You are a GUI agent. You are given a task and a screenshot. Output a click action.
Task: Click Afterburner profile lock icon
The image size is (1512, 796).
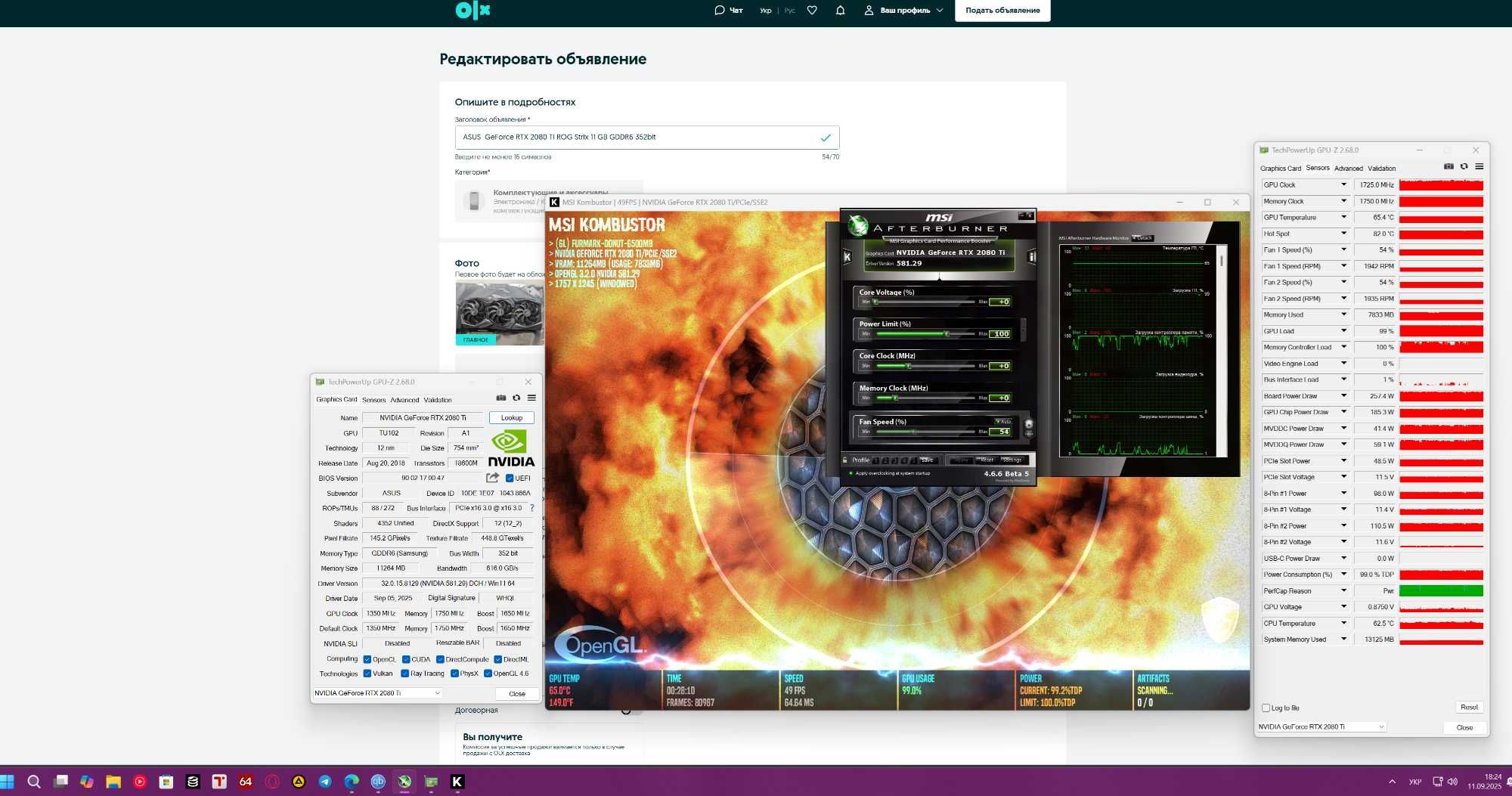pos(845,460)
